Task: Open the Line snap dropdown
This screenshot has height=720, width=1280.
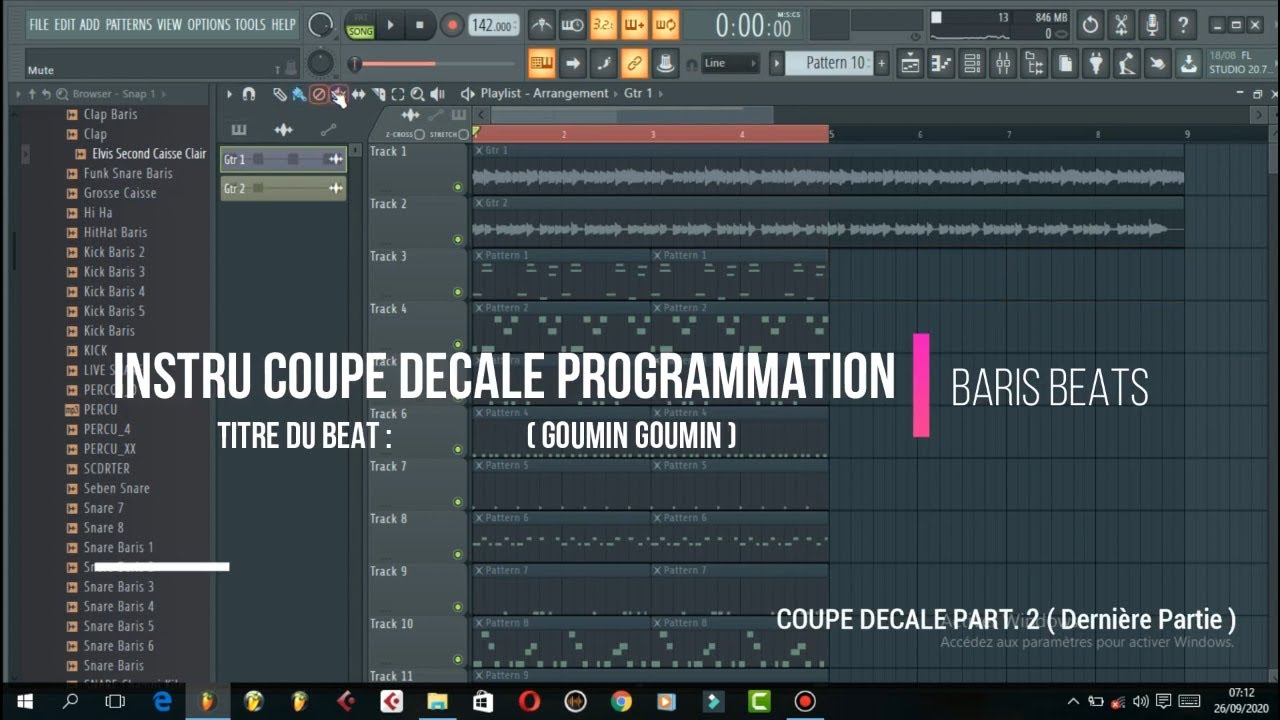Action: click(730, 63)
